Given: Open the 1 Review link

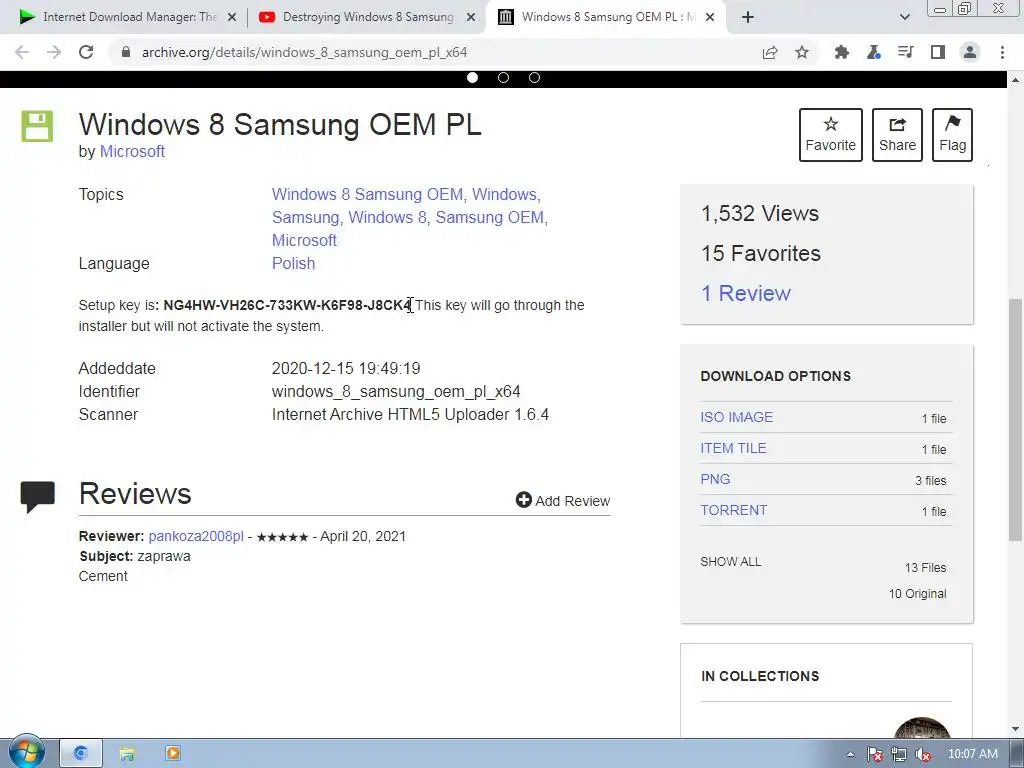Looking at the screenshot, I should coord(746,293).
